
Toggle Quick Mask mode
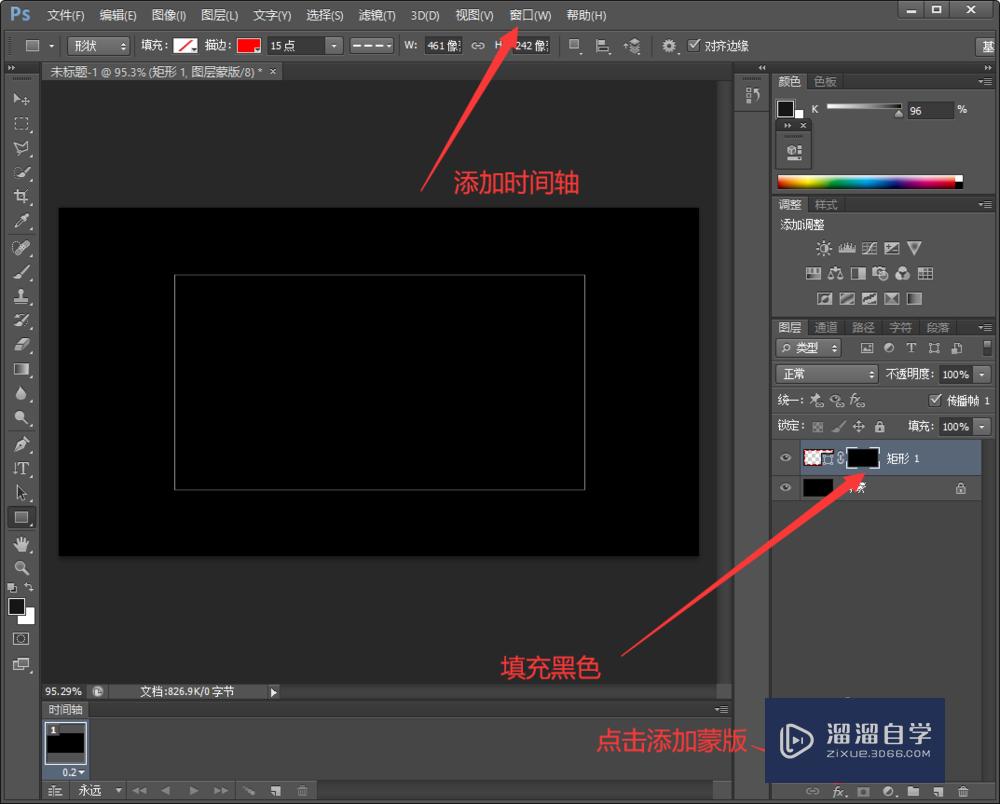coord(21,638)
